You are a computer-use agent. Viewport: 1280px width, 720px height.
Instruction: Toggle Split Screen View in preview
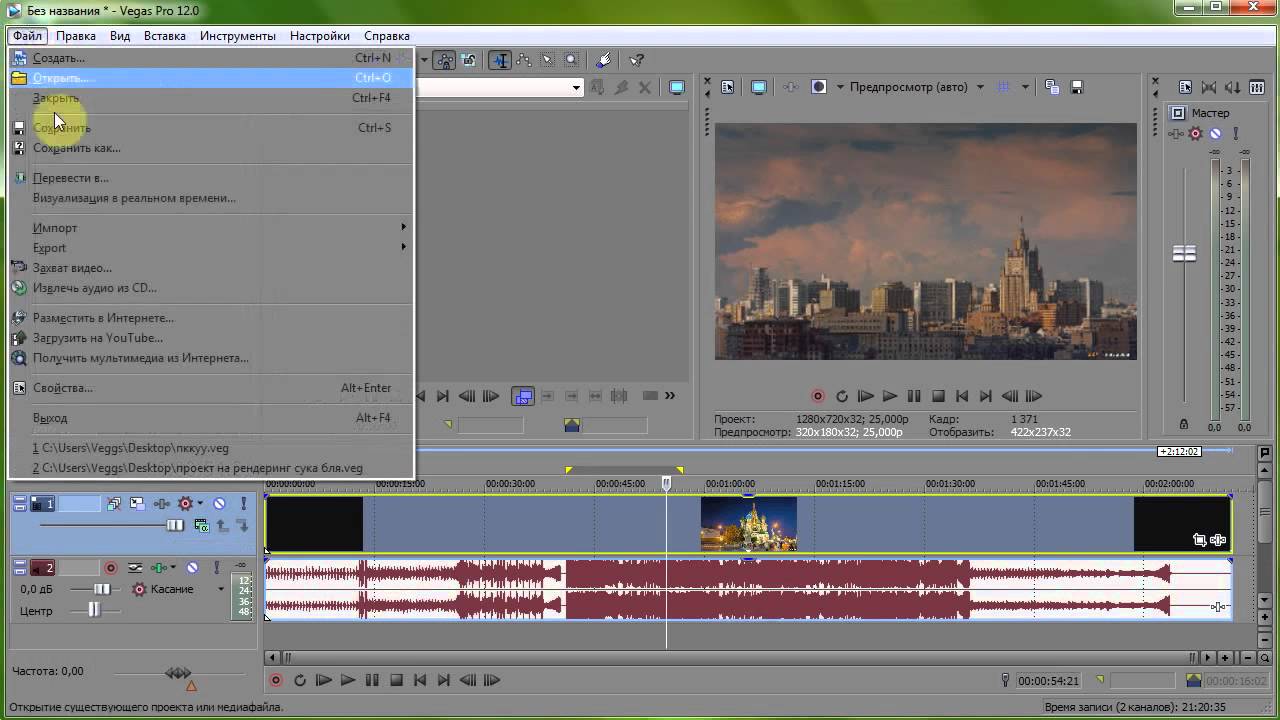(x=819, y=87)
